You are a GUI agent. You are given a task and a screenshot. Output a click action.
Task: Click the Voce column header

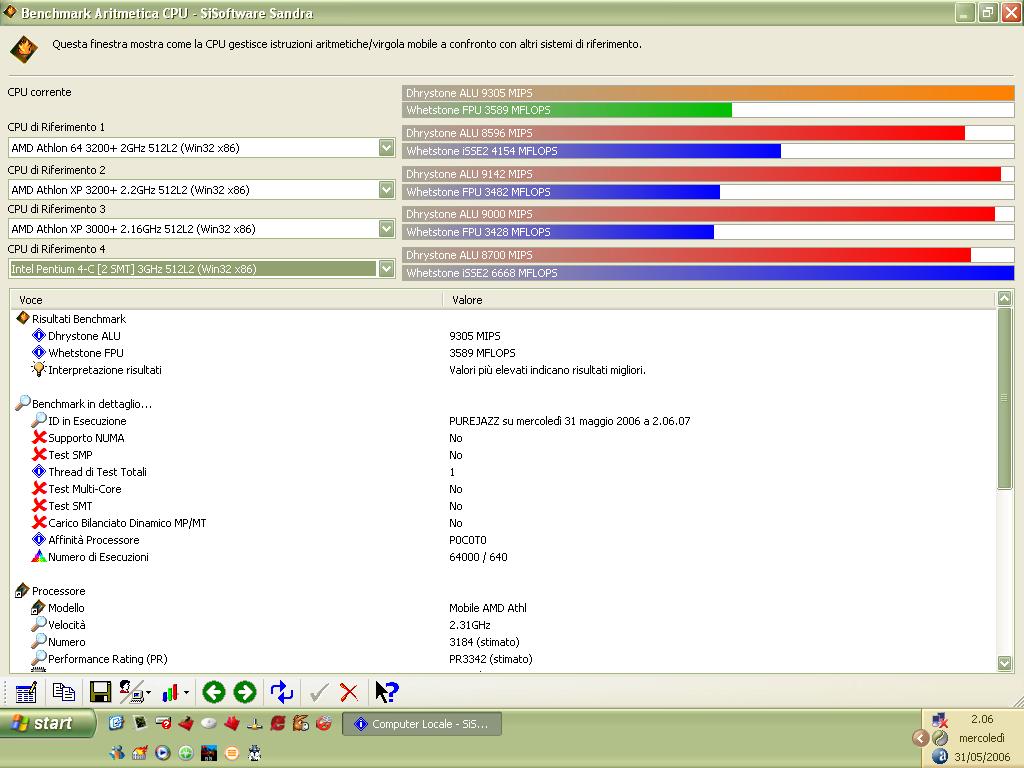click(227, 300)
